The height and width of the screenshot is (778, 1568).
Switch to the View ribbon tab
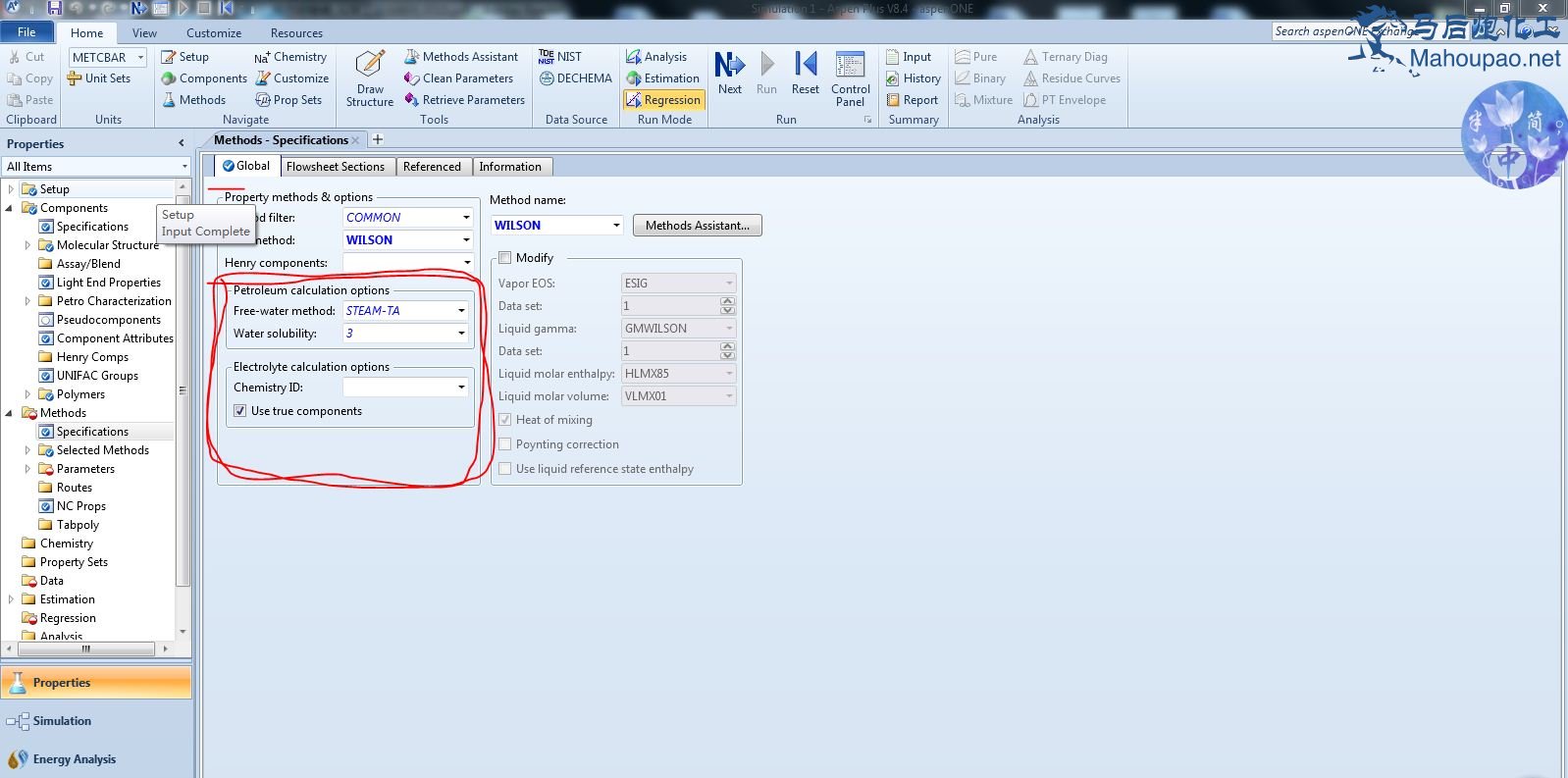tap(144, 32)
